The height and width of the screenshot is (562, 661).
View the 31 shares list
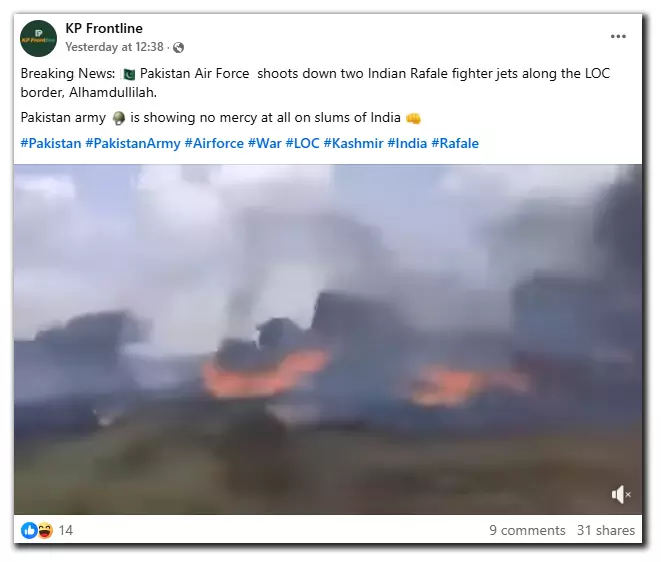tap(606, 530)
